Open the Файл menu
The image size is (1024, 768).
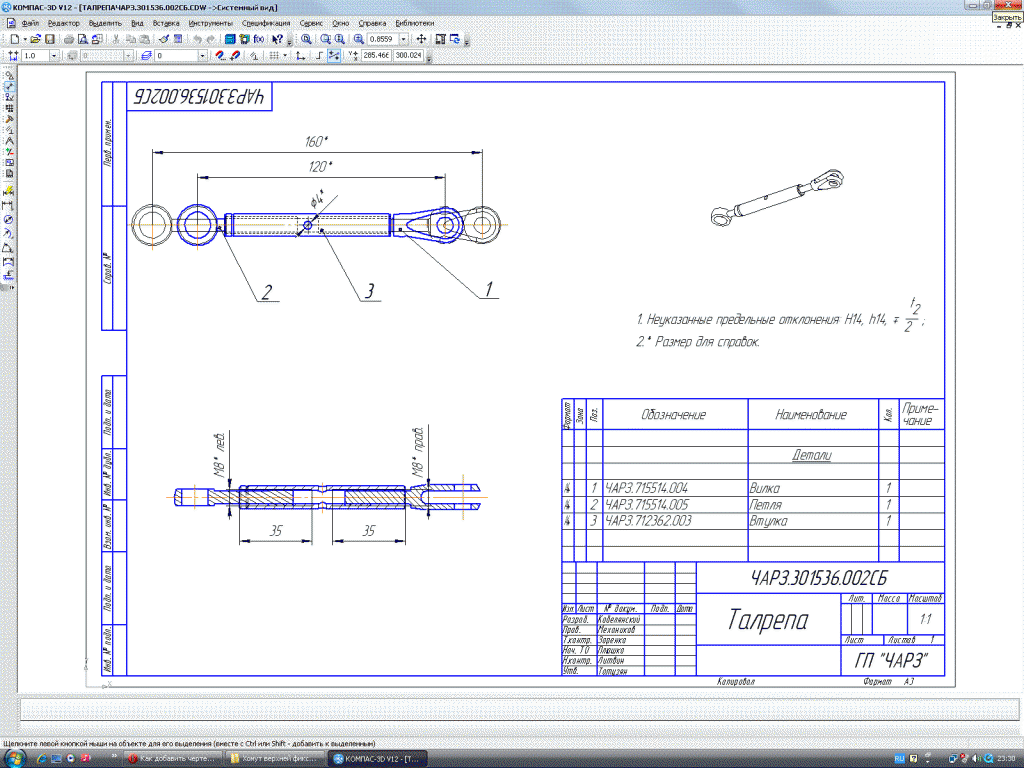(x=29, y=23)
